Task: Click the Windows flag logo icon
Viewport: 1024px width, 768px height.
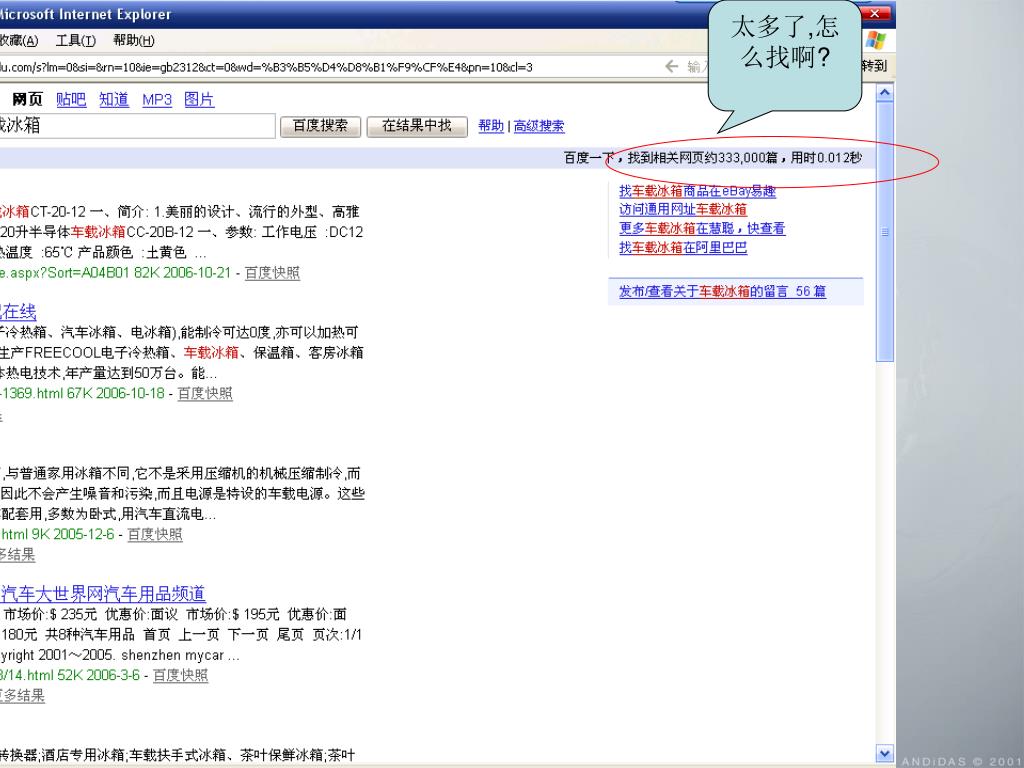Action: (x=876, y=40)
